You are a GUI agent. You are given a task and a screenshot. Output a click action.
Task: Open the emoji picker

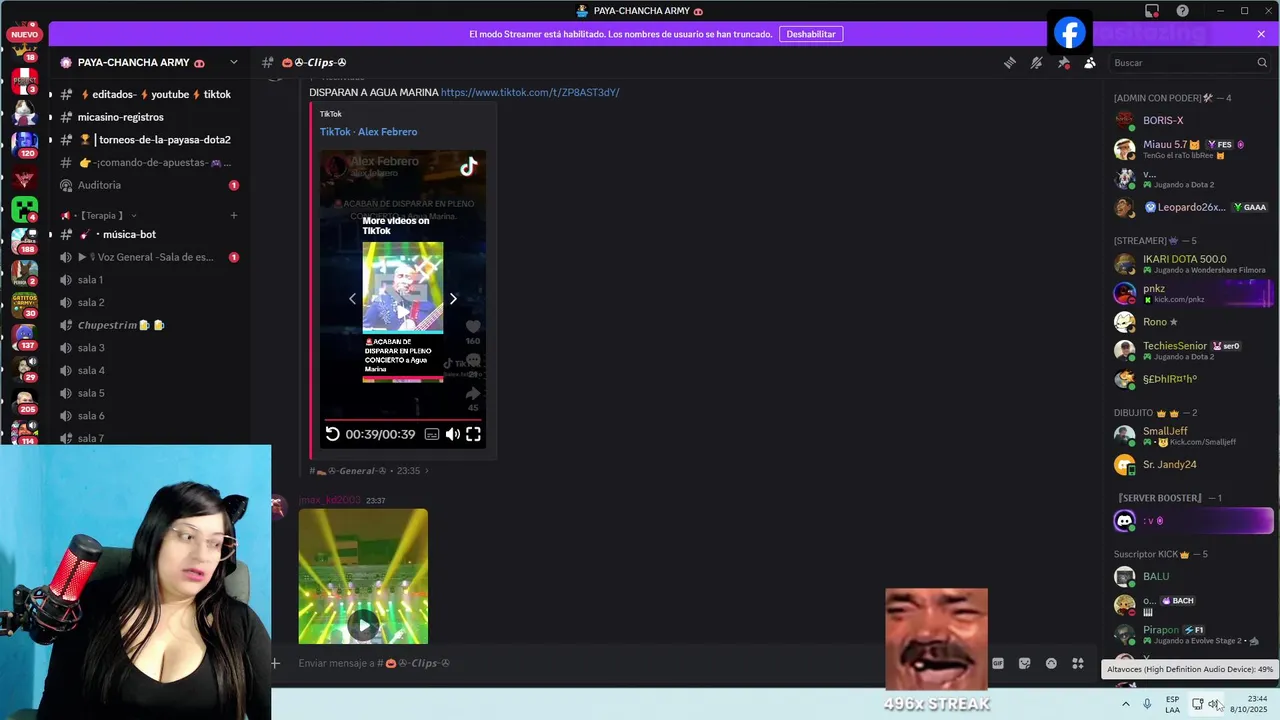click(1051, 663)
